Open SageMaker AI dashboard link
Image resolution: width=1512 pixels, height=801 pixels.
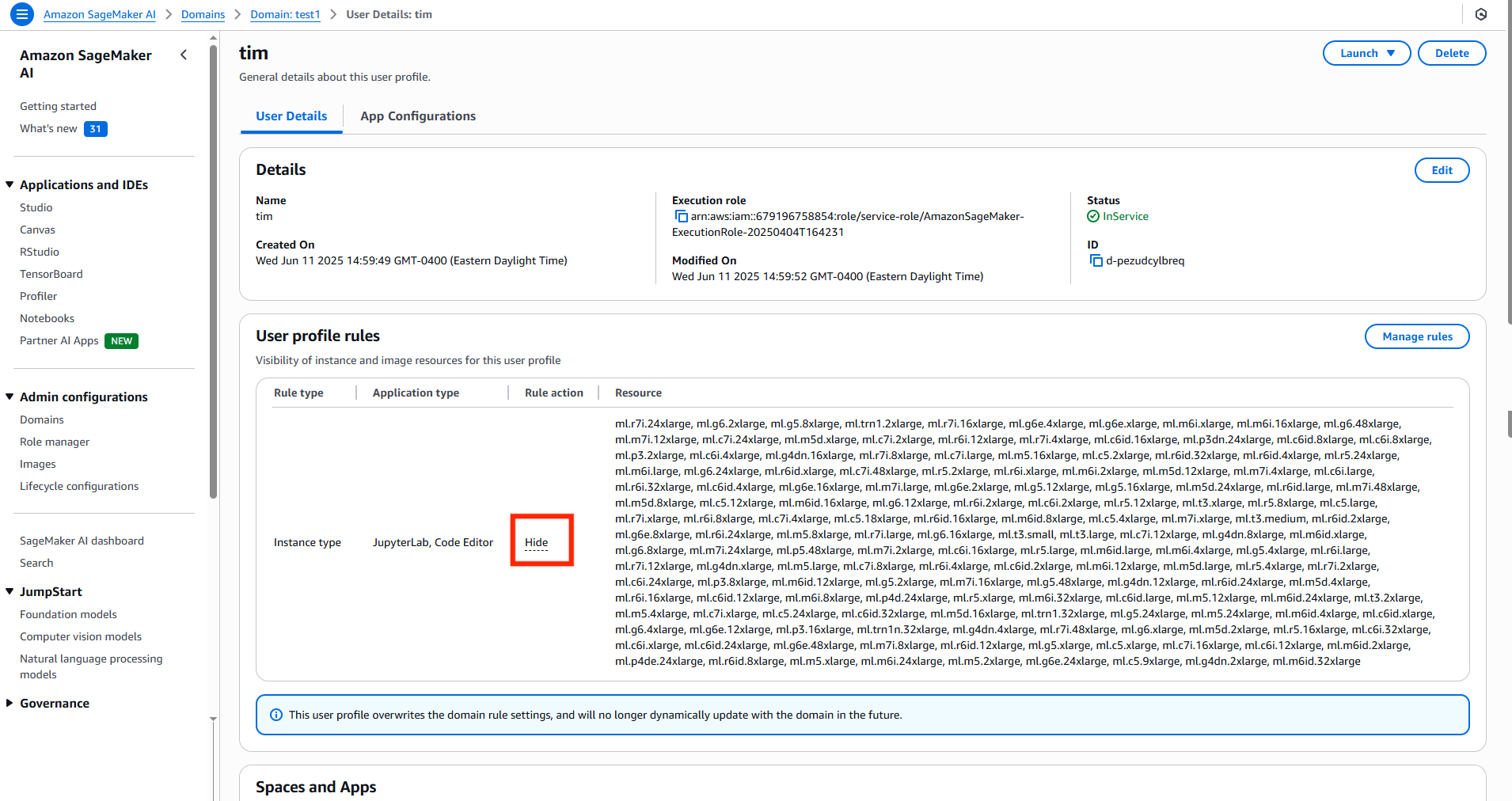click(82, 541)
